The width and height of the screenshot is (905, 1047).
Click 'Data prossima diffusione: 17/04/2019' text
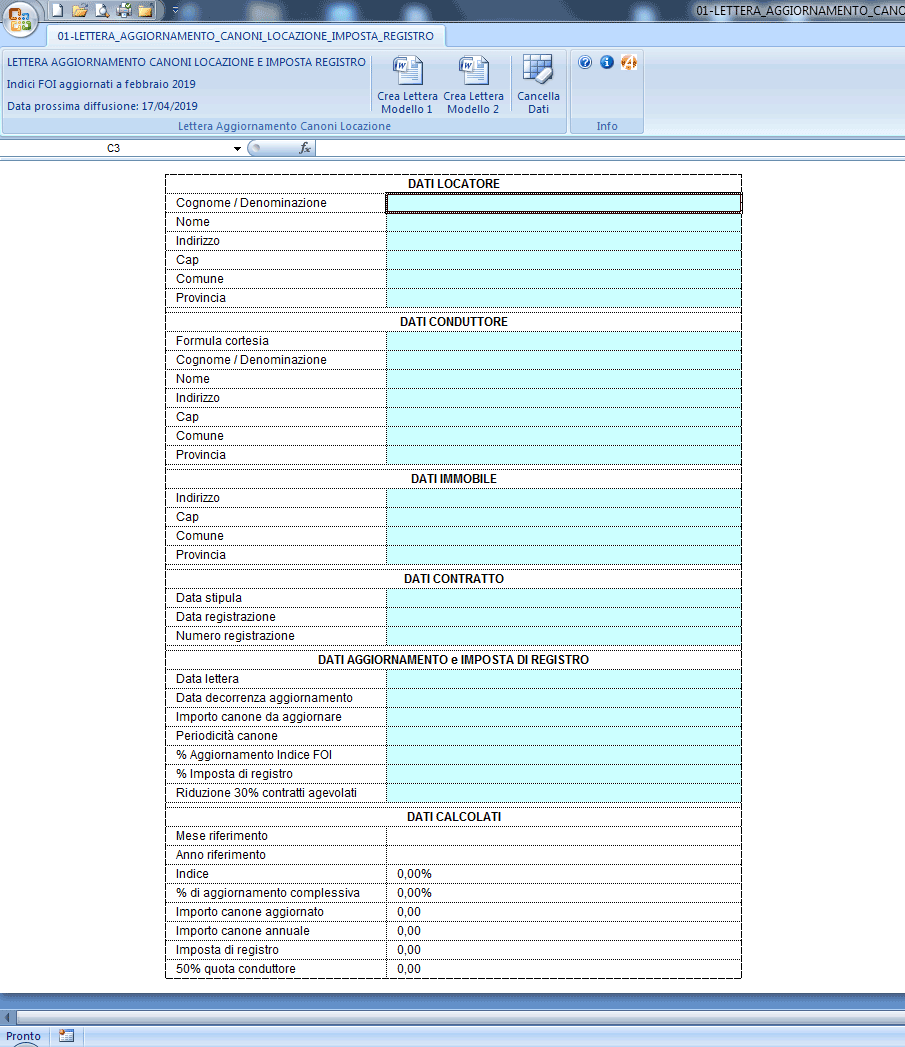102,106
